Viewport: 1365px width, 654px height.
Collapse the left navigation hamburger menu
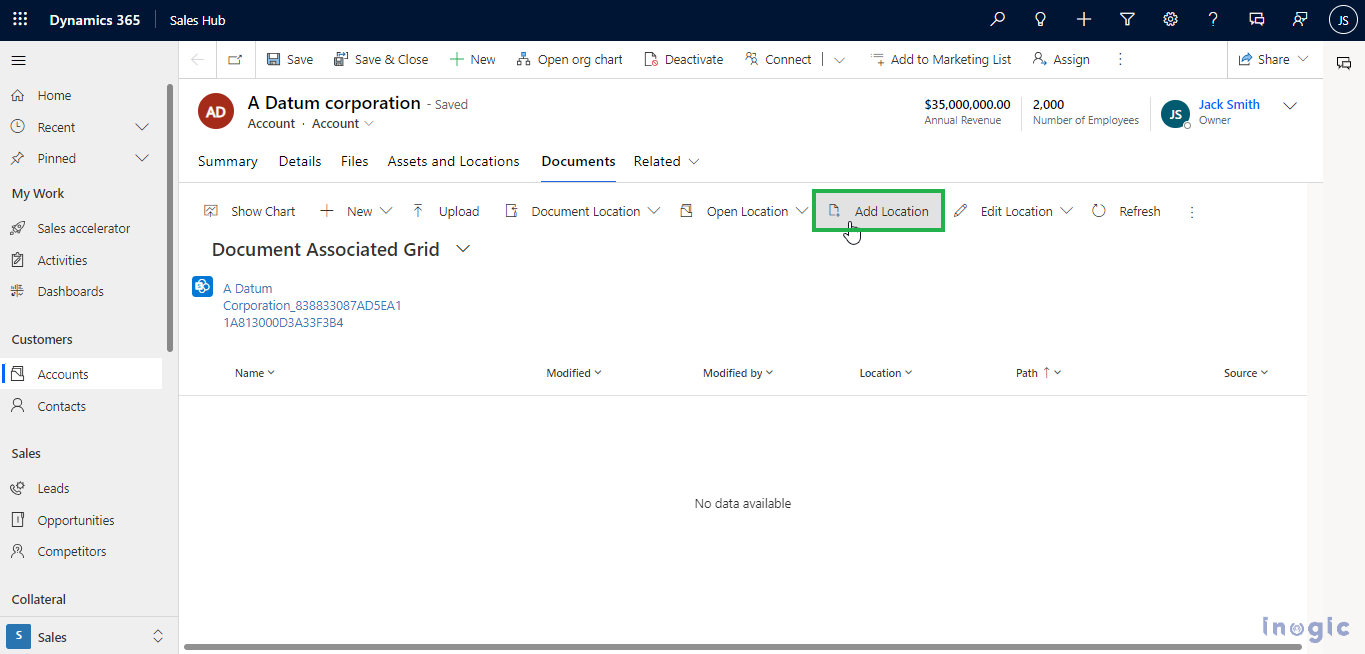point(18,61)
